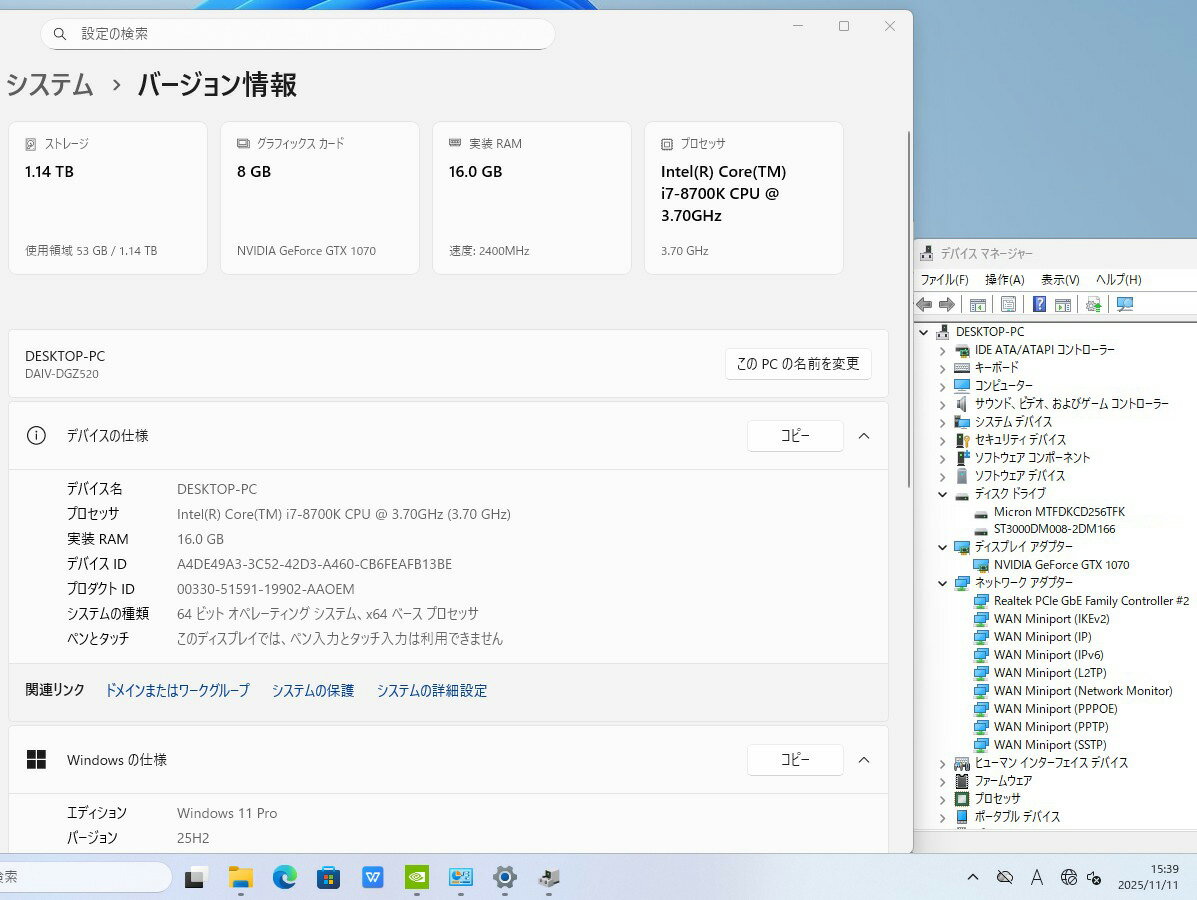1197x900 pixels.
Task: Click the Help icon in Device Manager toolbar
Action: pyautogui.click(x=1039, y=304)
